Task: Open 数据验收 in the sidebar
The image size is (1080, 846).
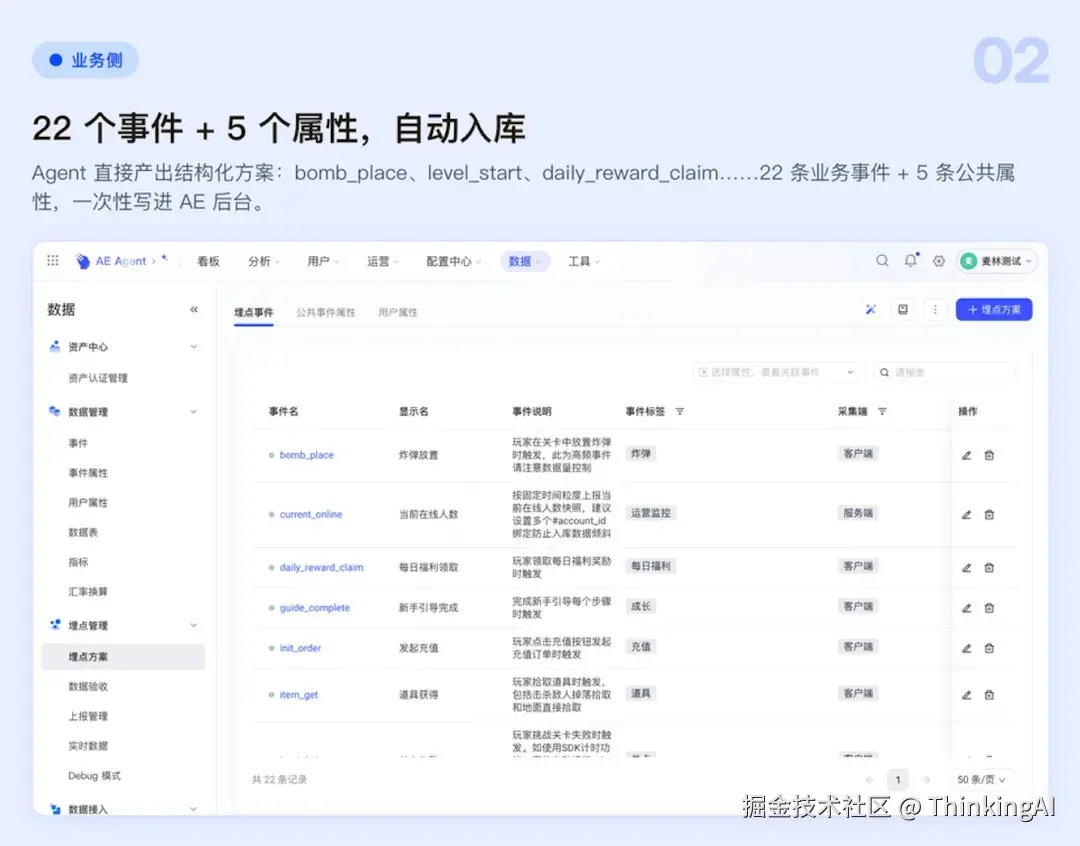Action: (x=88, y=687)
